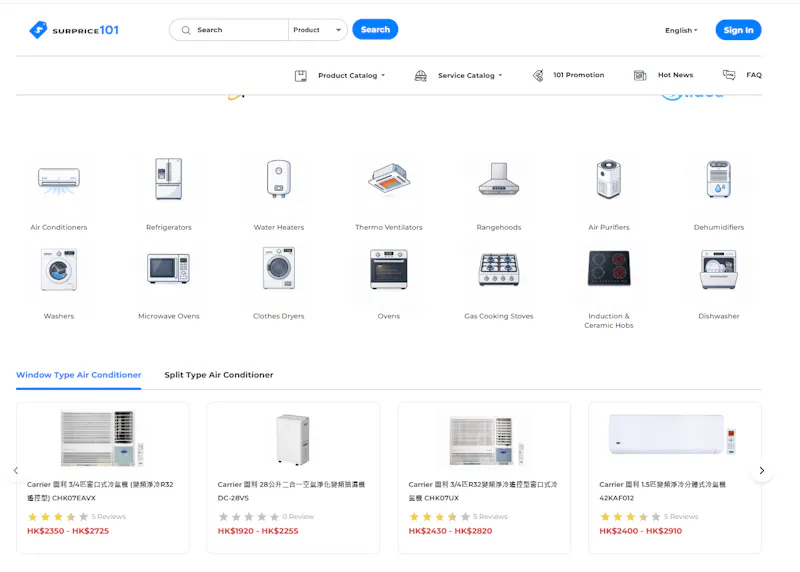The image size is (800, 572).
Task: Expand the Product Catalog menu
Action: (352, 76)
